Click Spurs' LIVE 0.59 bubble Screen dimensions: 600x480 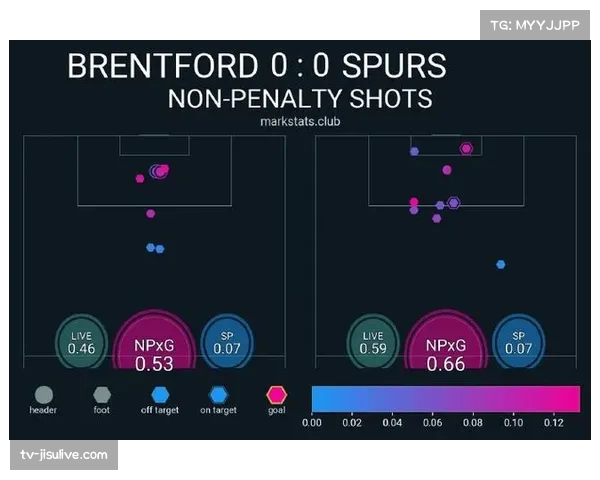tap(373, 343)
